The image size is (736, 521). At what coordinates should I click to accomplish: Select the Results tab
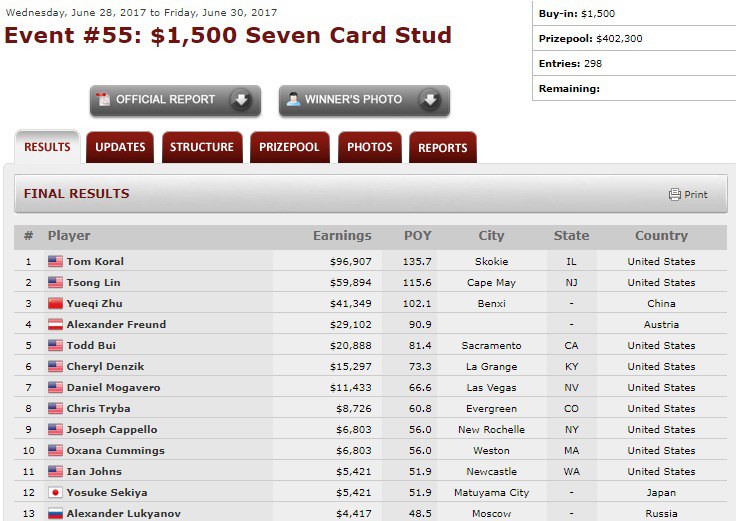[x=47, y=147]
